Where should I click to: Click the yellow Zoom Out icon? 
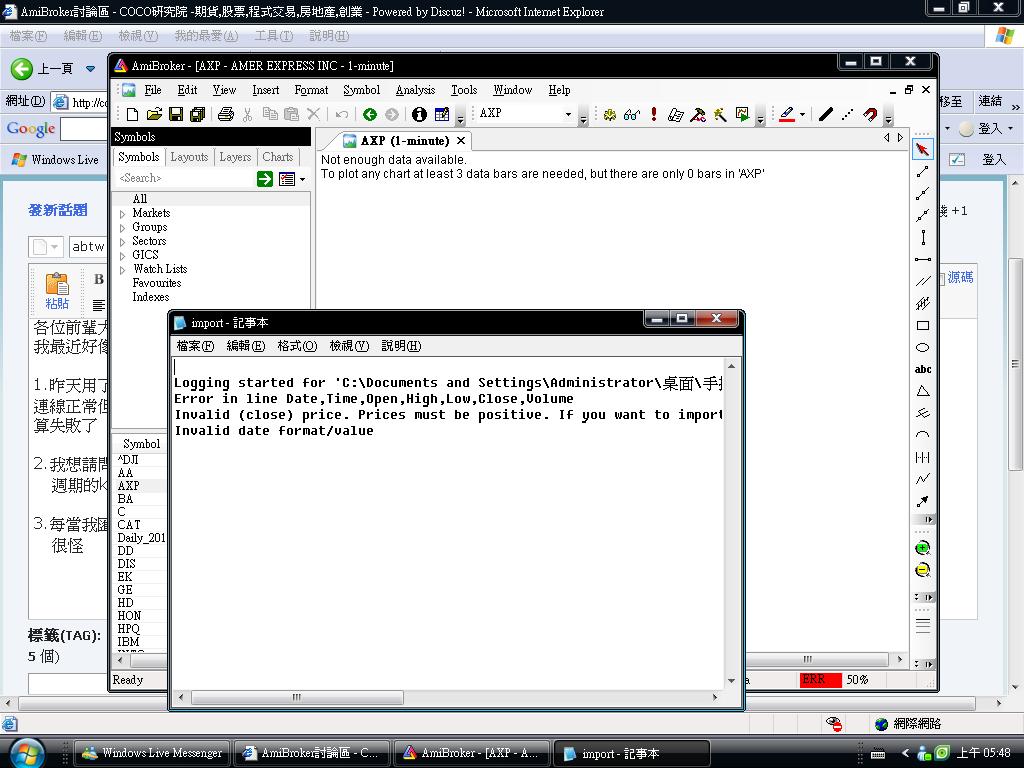click(922, 571)
